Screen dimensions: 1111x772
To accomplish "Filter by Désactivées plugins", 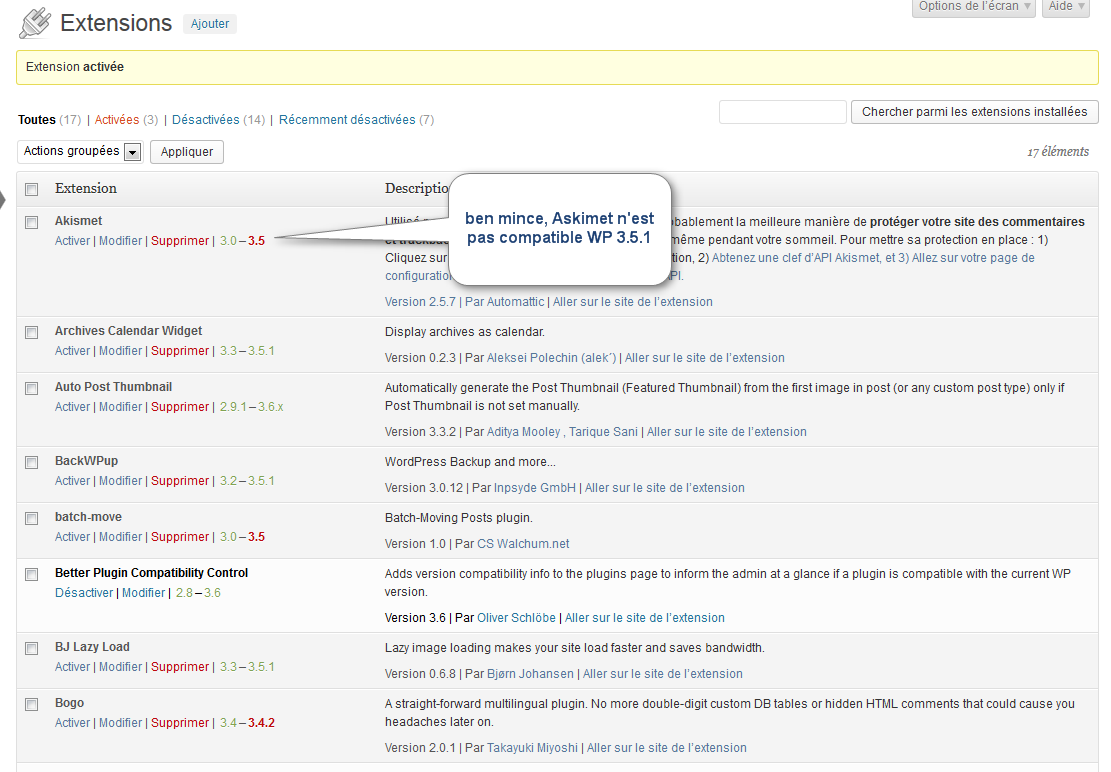I will point(205,120).
